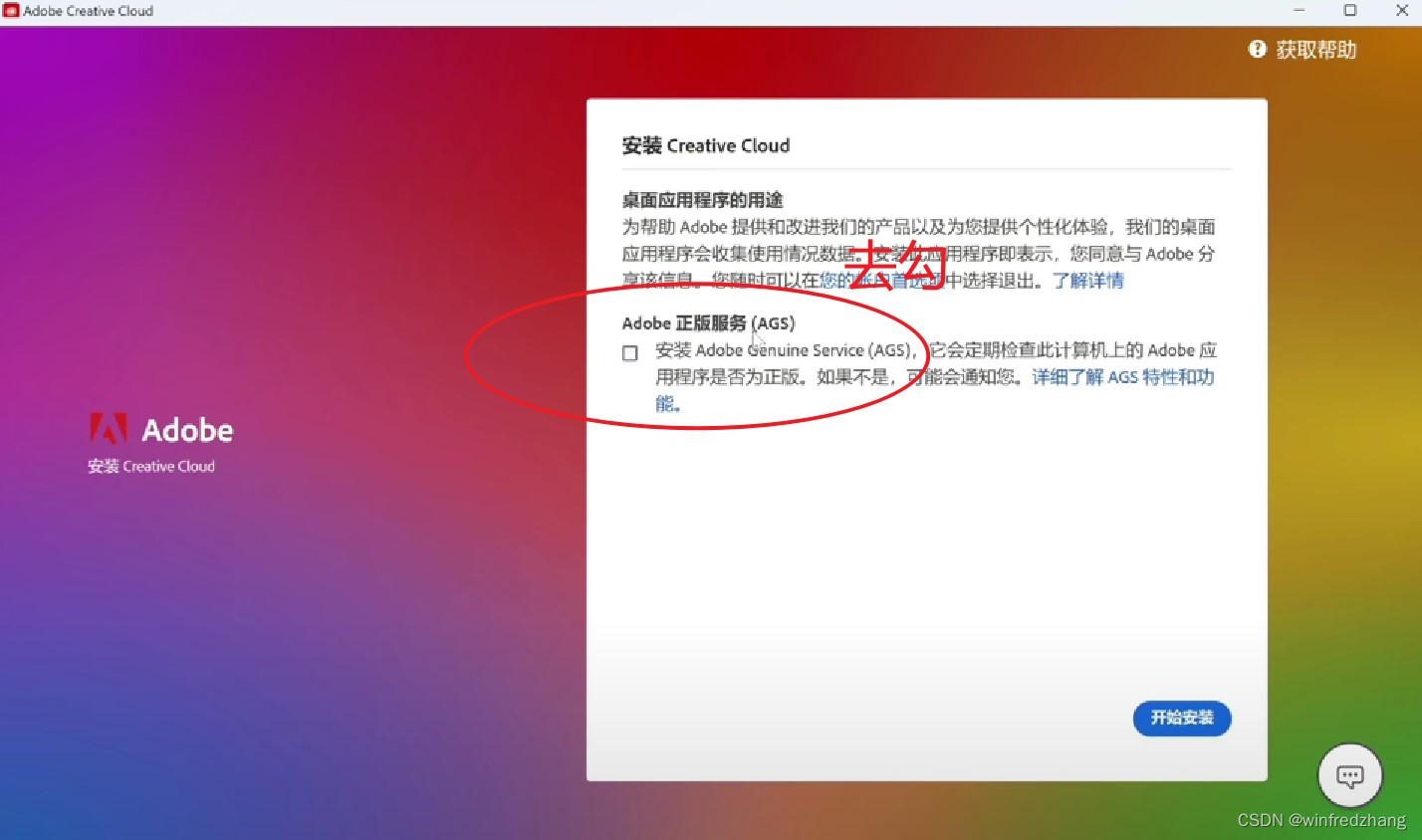Open the chat support bubble icon

click(x=1350, y=775)
